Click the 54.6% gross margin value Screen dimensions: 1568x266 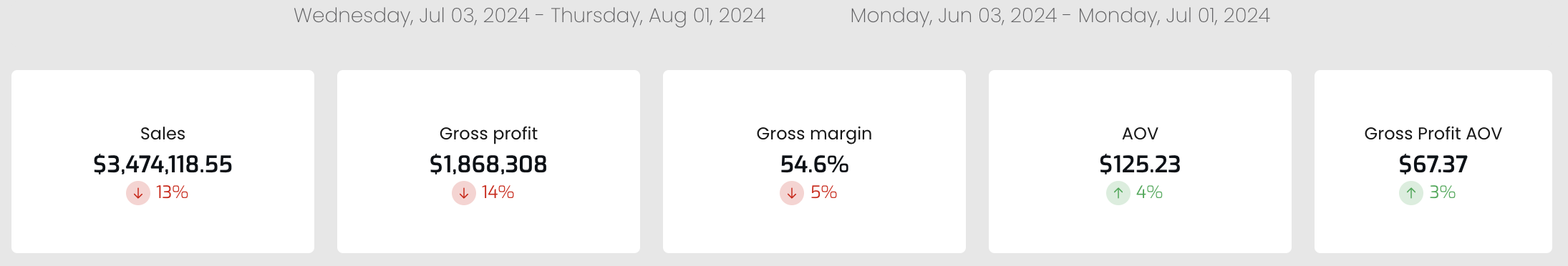[814, 164]
